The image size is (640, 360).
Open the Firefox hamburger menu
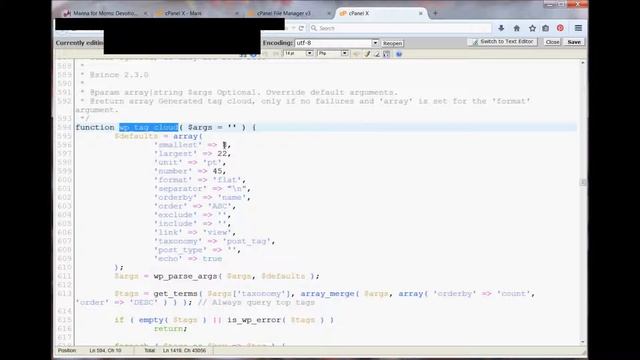coord(578,28)
